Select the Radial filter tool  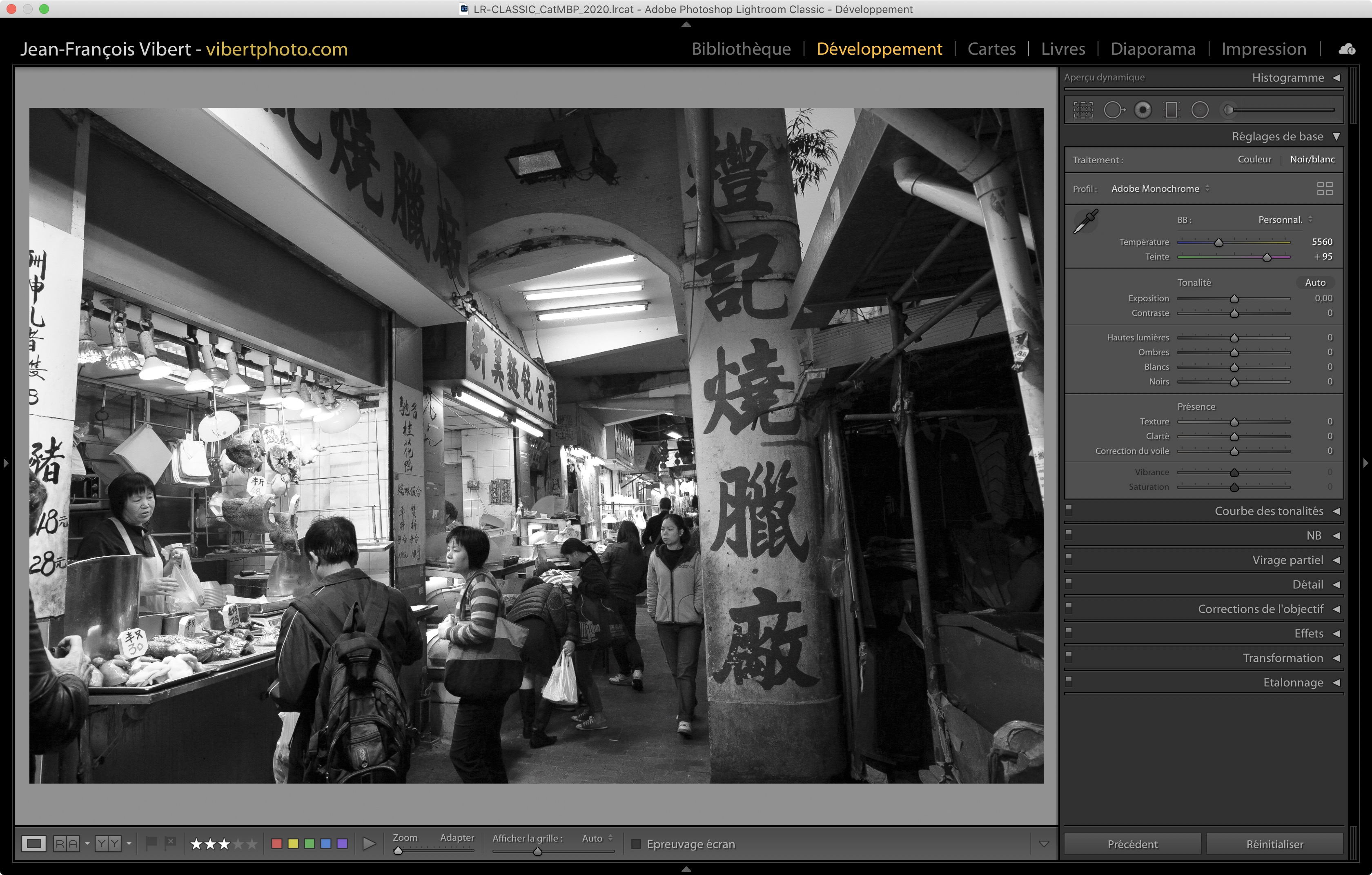click(1200, 109)
